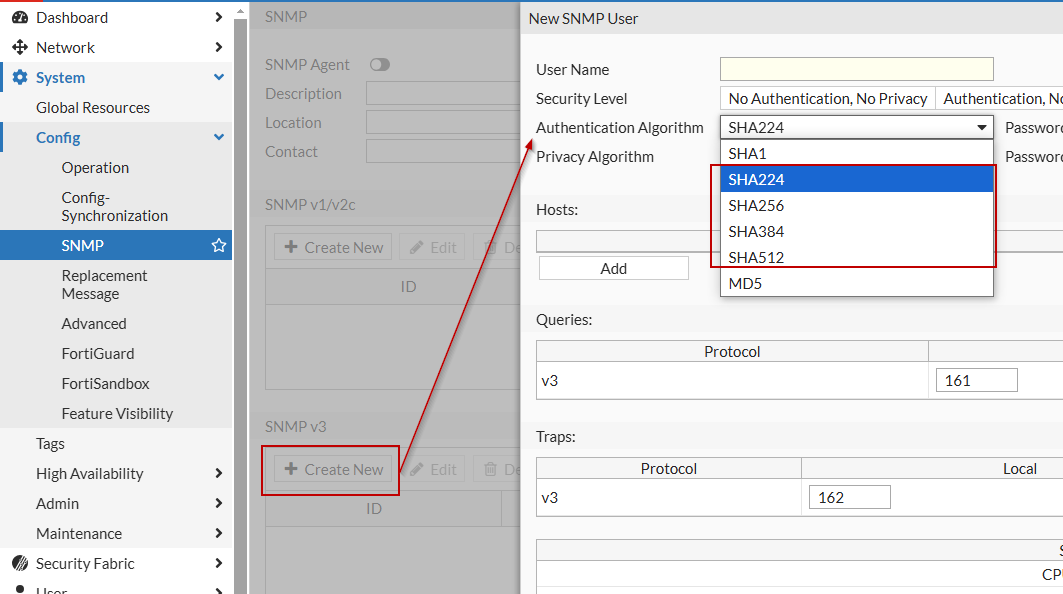Click the SNMP favorite star icon
This screenshot has height=594, width=1063.
point(219,245)
